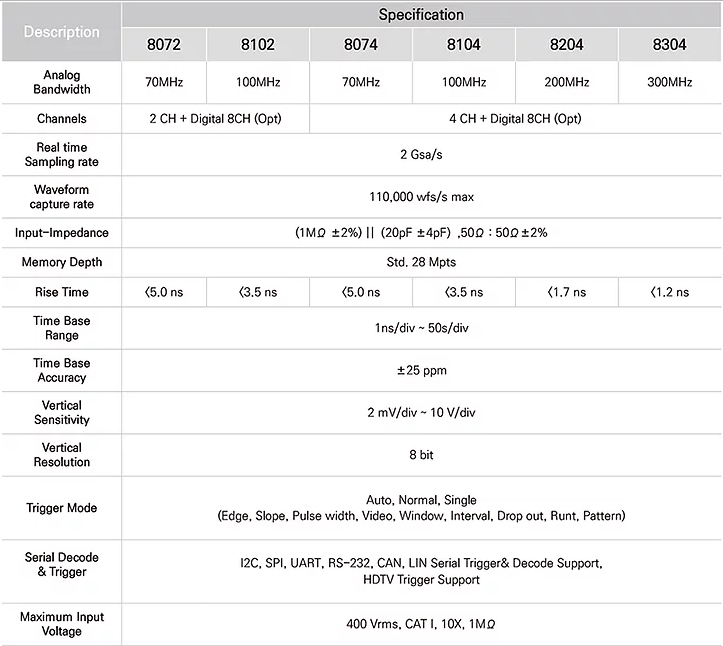This screenshot has height=646, width=723.
Task: Click the 300MHz analog bandwidth value
Action: [669, 82]
